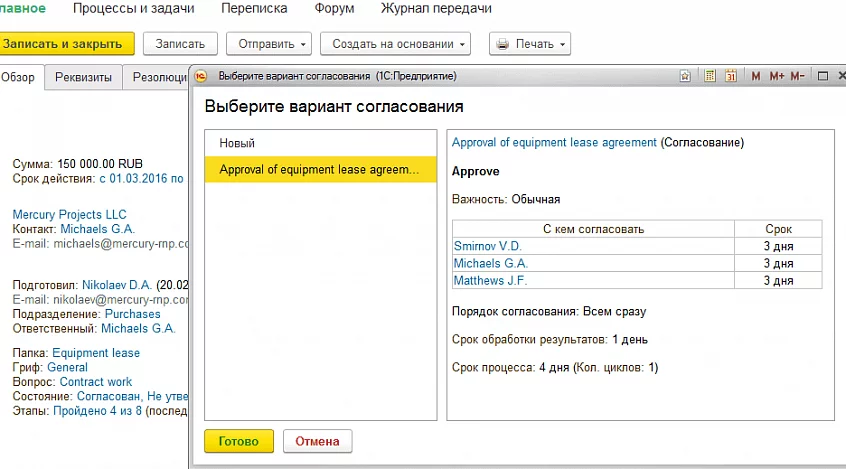Confirm with the Готово button

click(x=238, y=441)
